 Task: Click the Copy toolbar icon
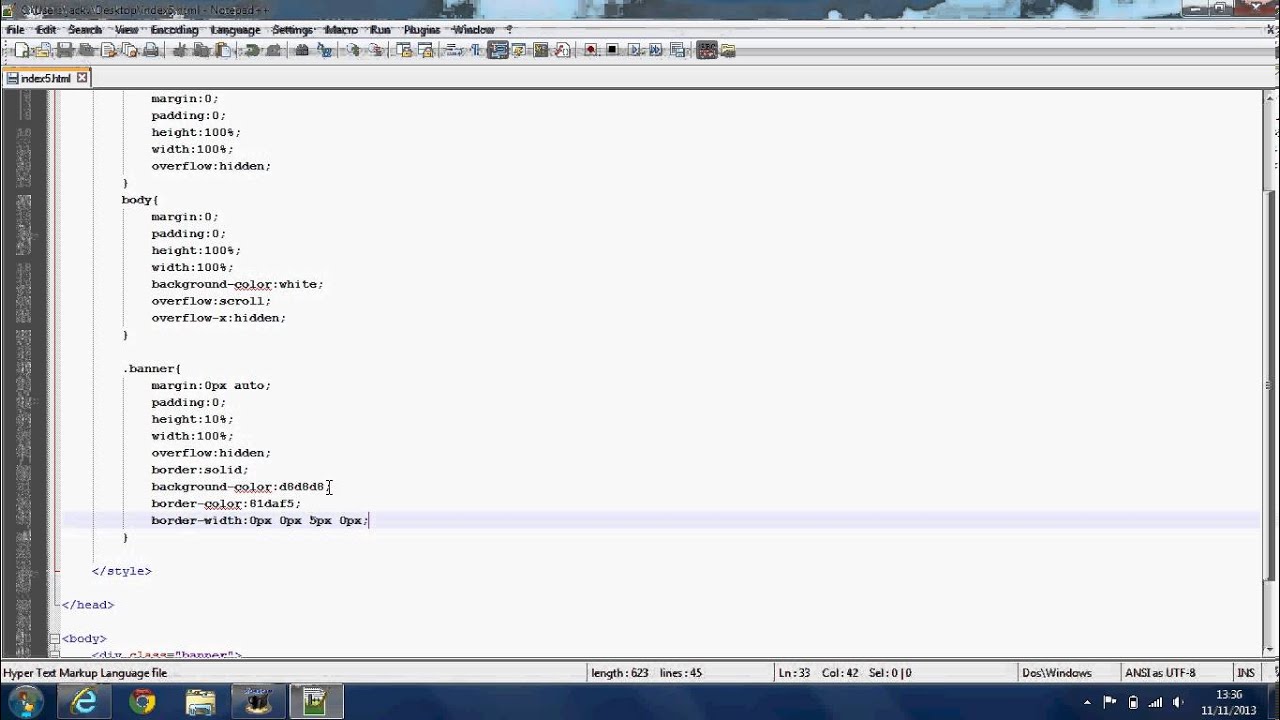[202, 50]
